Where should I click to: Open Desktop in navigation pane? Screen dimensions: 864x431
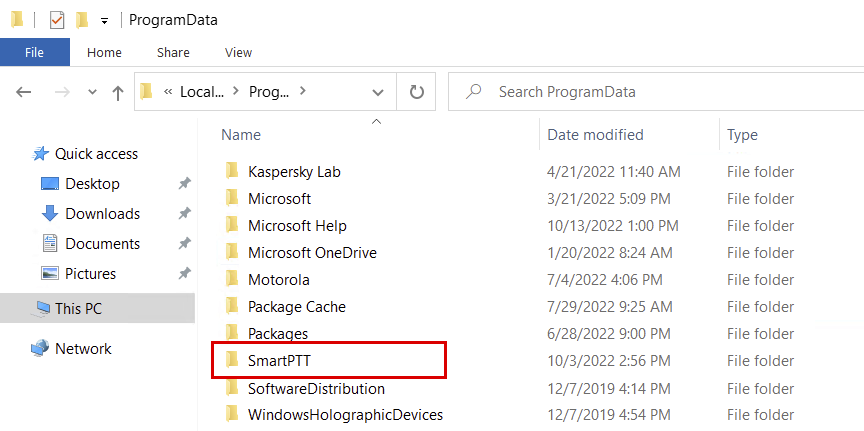pyautogui.click(x=92, y=184)
